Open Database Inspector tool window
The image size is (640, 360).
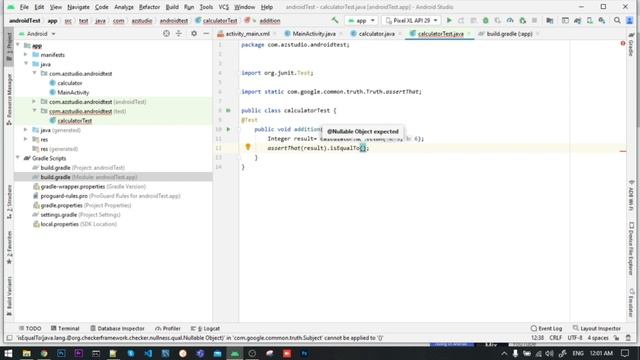[x=117, y=328]
